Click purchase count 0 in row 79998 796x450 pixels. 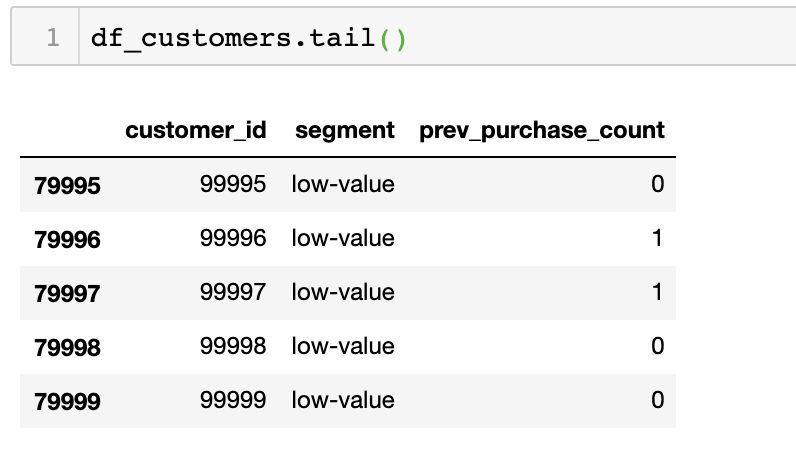(657, 346)
